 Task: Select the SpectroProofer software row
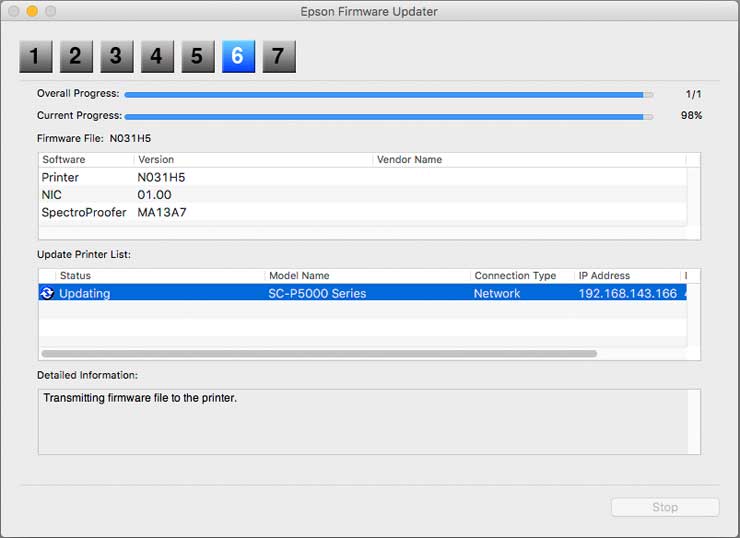[362, 212]
